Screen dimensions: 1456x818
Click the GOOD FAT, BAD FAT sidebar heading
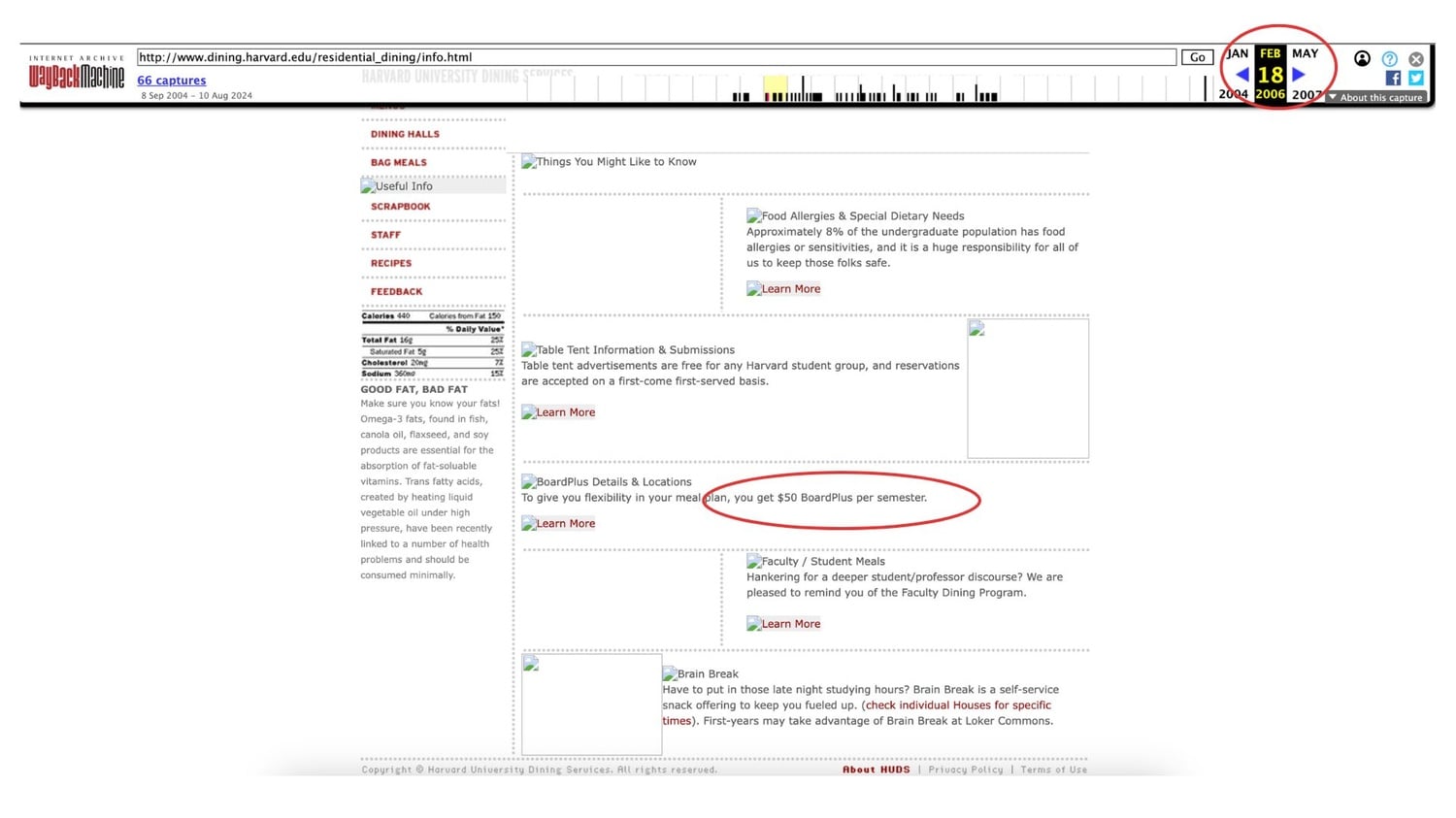pos(414,390)
